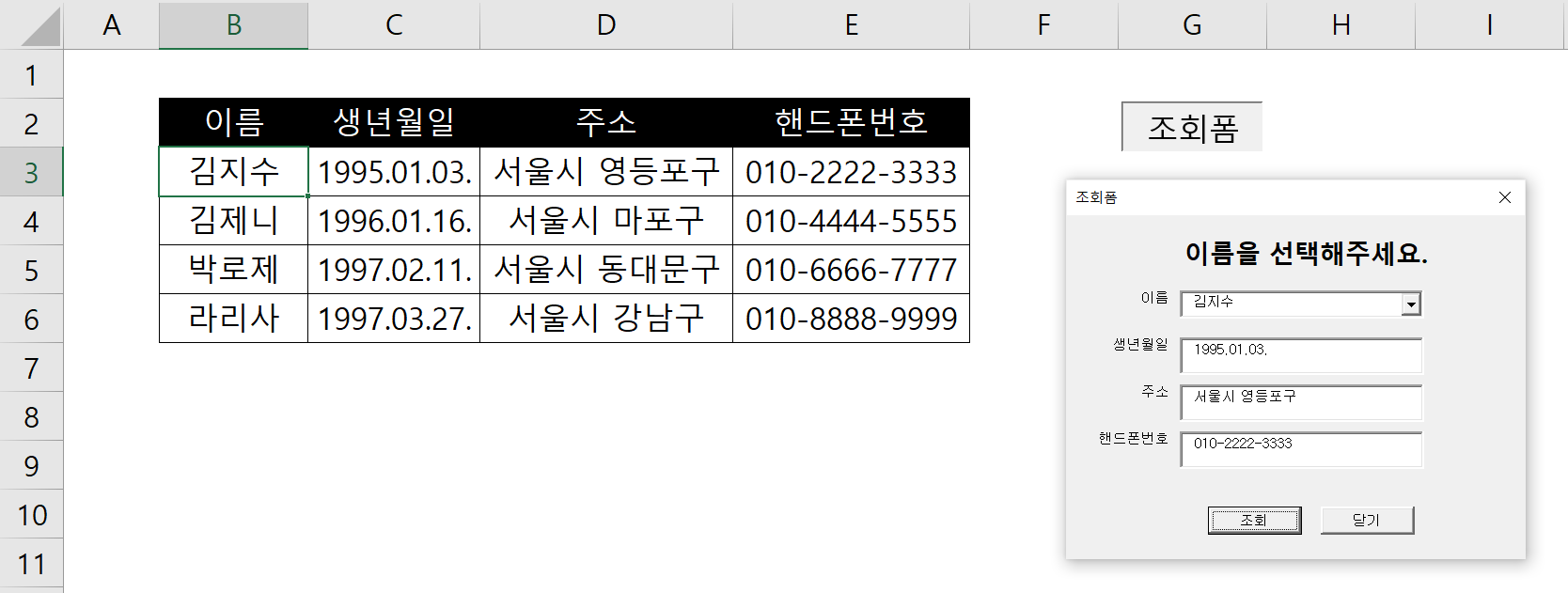Select the cell 010-2222-3333 in the table
The height and width of the screenshot is (593, 1568).
click(851, 172)
